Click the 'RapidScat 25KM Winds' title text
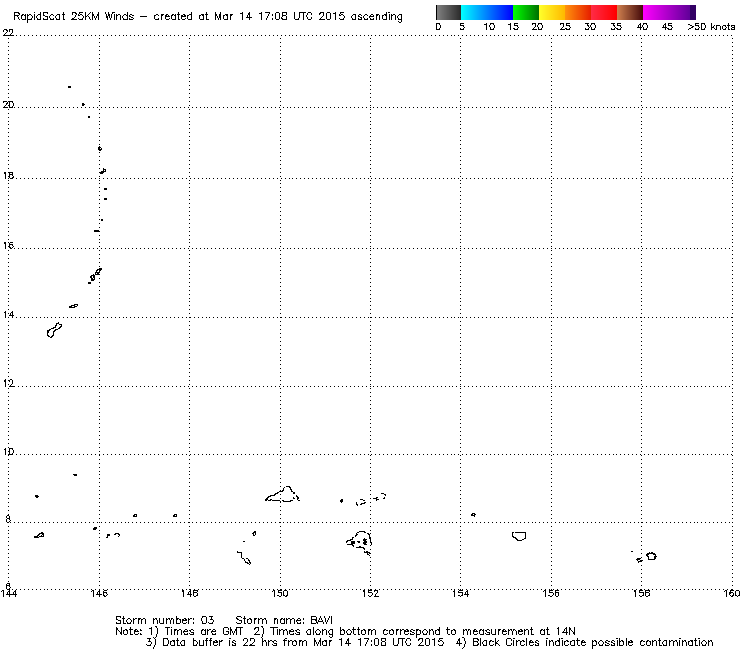 coord(74,16)
